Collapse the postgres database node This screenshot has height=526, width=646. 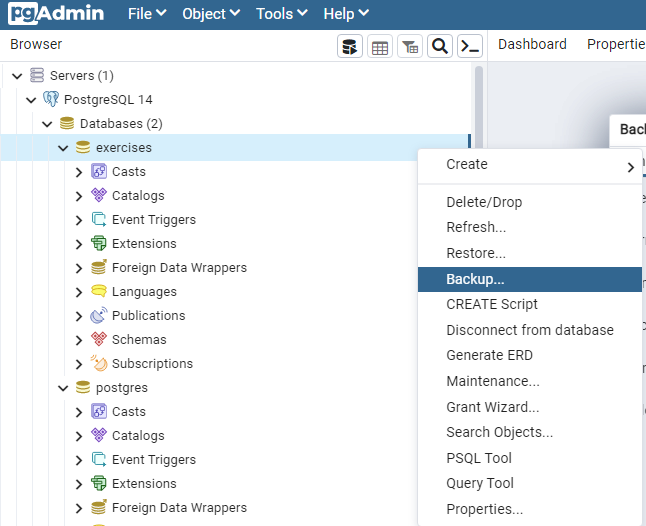(x=63, y=388)
